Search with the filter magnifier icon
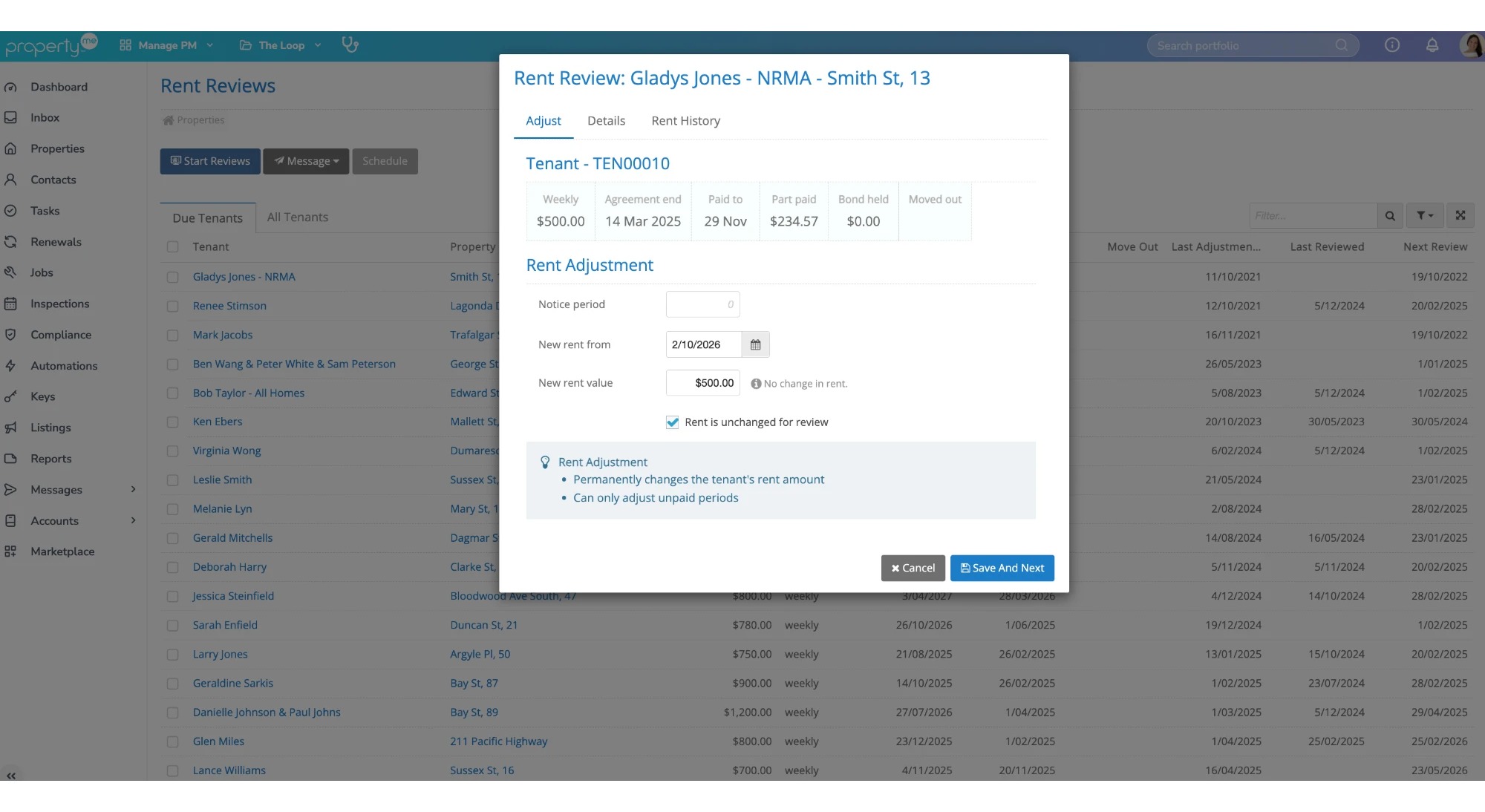1485x812 pixels. point(1390,216)
